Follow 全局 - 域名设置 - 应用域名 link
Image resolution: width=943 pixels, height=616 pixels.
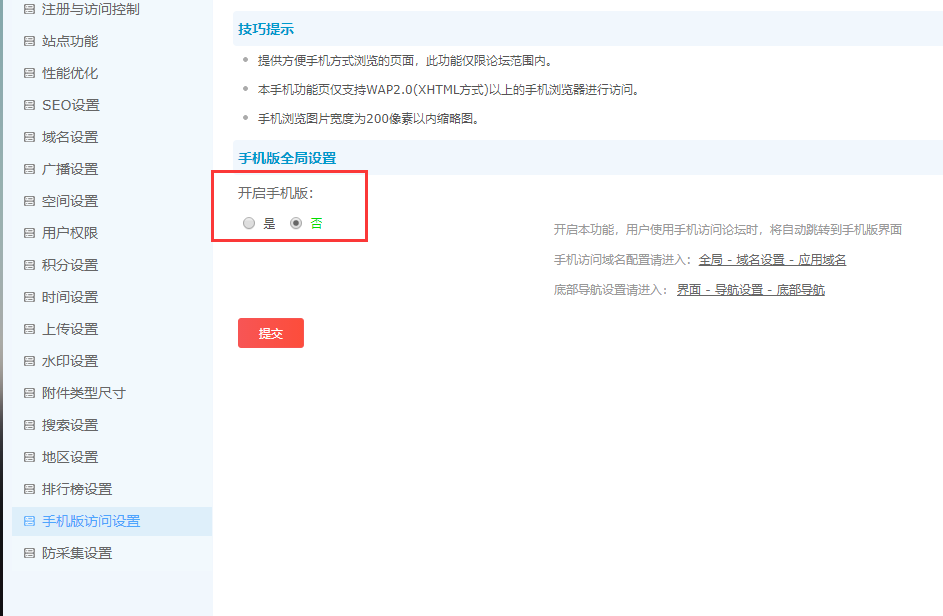tap(772, 260)
